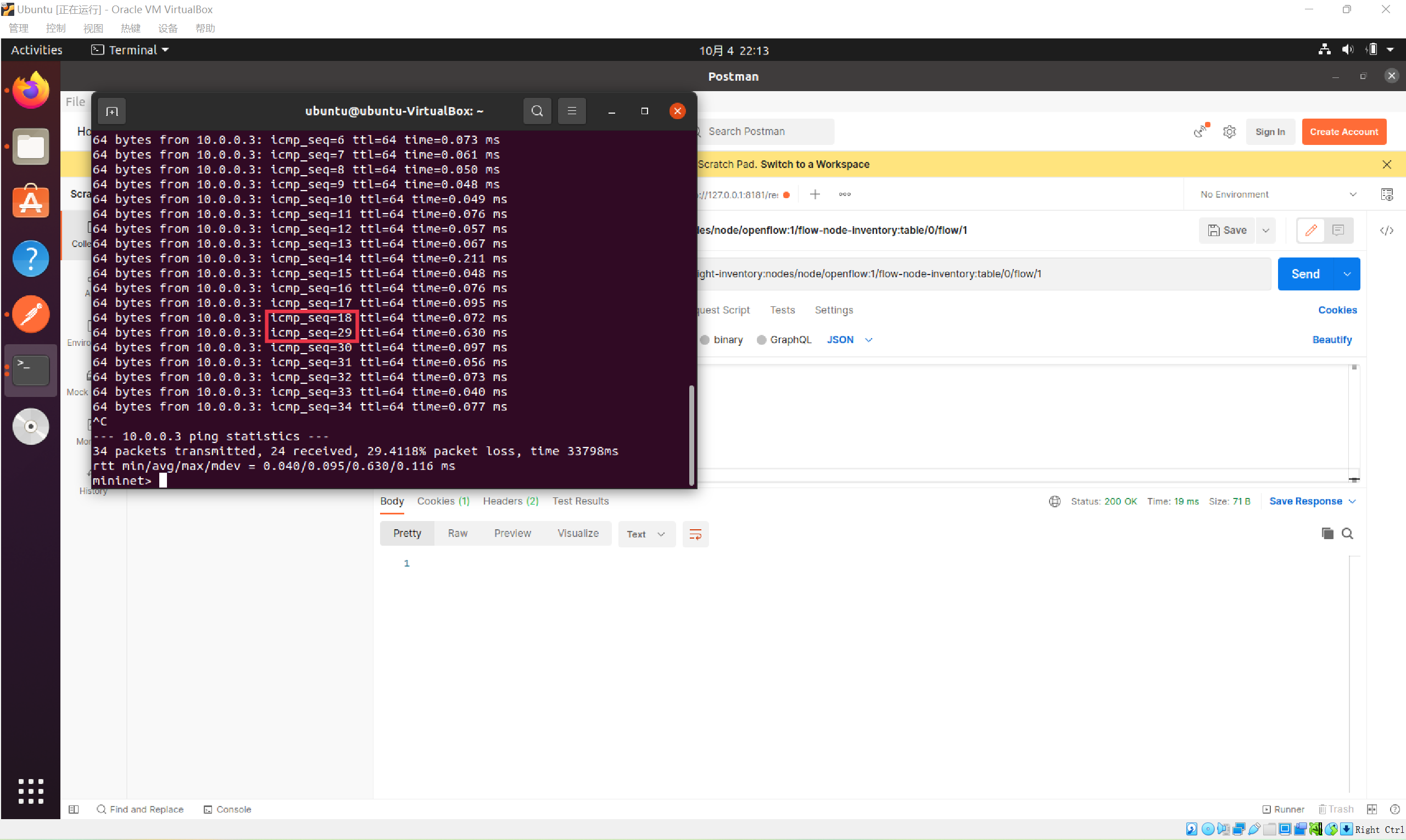Open the environment quick look icon
Image resolution: width=1406 pixels, height=840 pixels.
point(1386,195)
